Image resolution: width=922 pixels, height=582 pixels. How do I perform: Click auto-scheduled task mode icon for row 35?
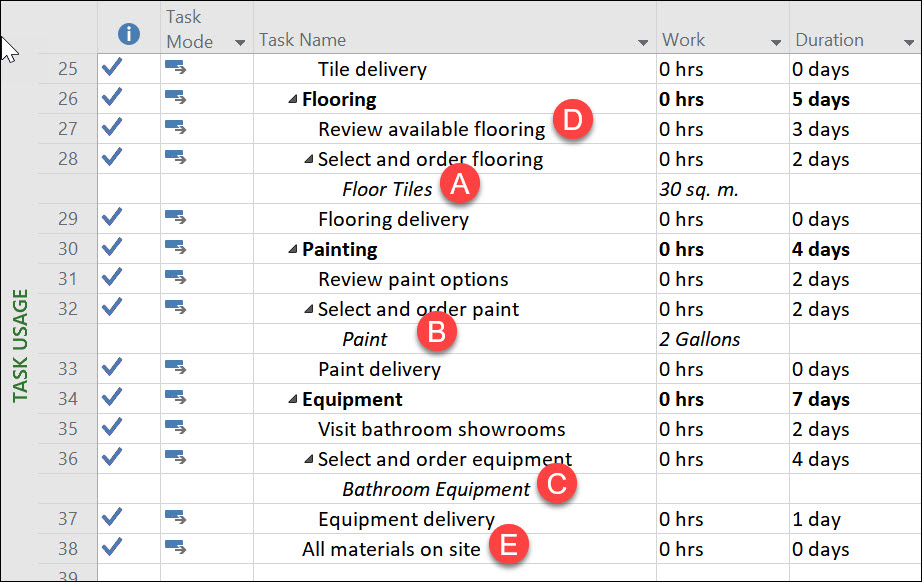175,427
